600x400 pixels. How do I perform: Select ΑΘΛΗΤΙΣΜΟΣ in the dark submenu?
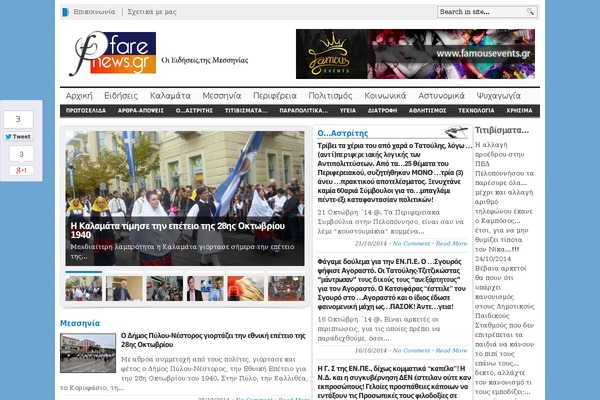point(427,111)
